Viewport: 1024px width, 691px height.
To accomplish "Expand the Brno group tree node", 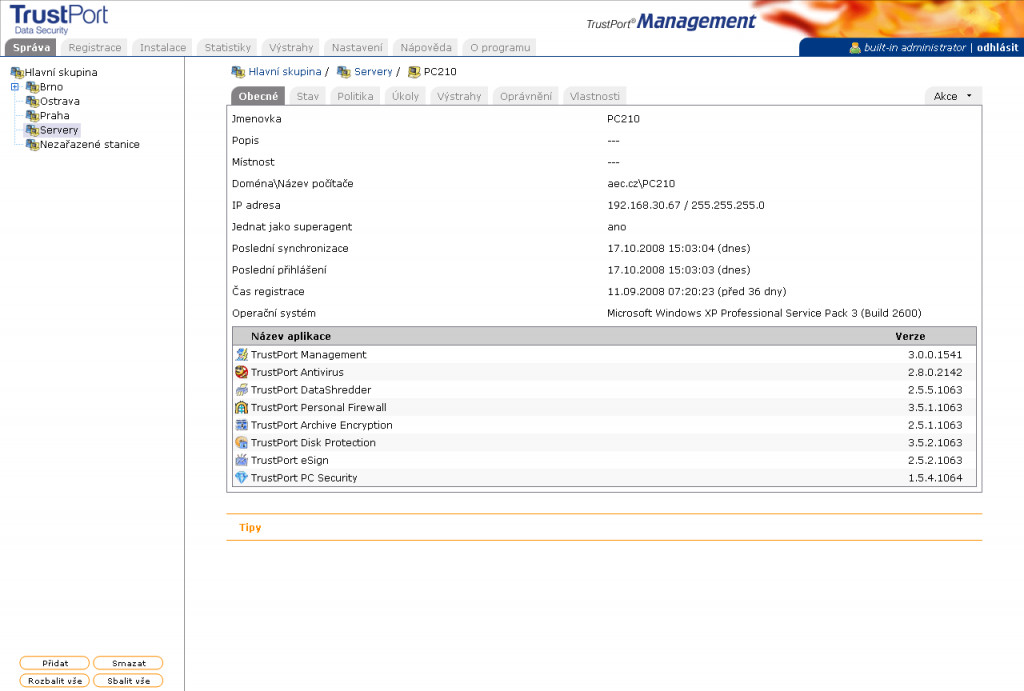I will coord(15,87).
